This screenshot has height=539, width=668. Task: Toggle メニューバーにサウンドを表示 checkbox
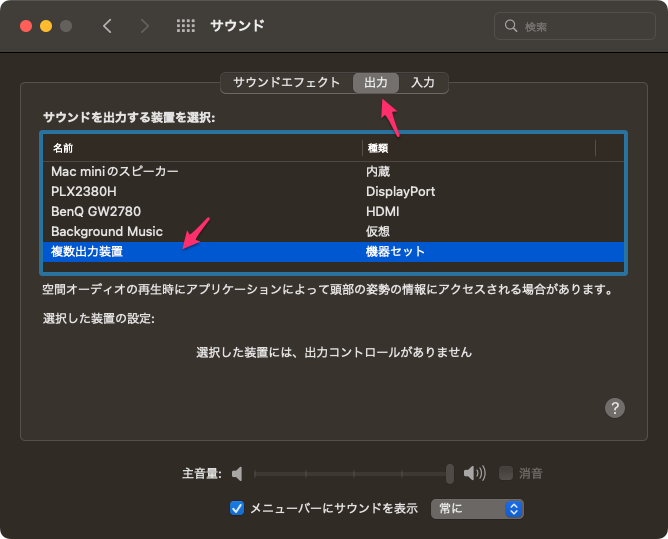coord(237,508)
